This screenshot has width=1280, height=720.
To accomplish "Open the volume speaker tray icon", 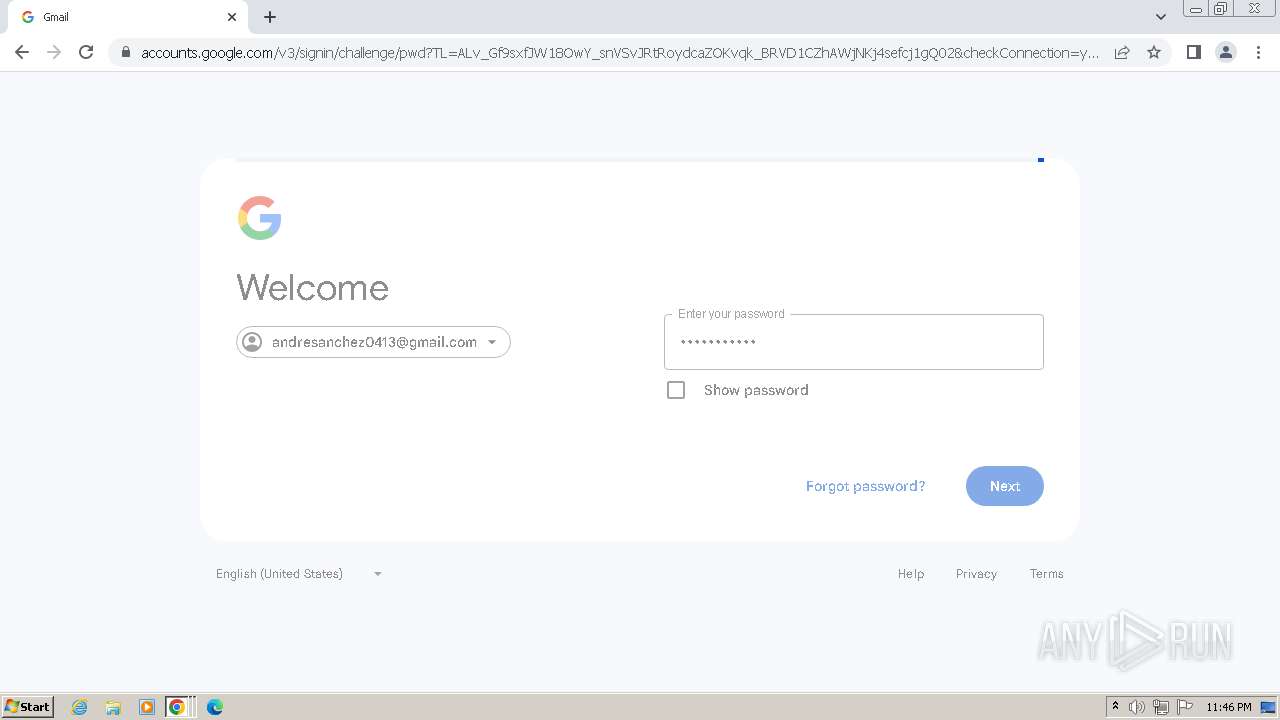I will 1137,707.
